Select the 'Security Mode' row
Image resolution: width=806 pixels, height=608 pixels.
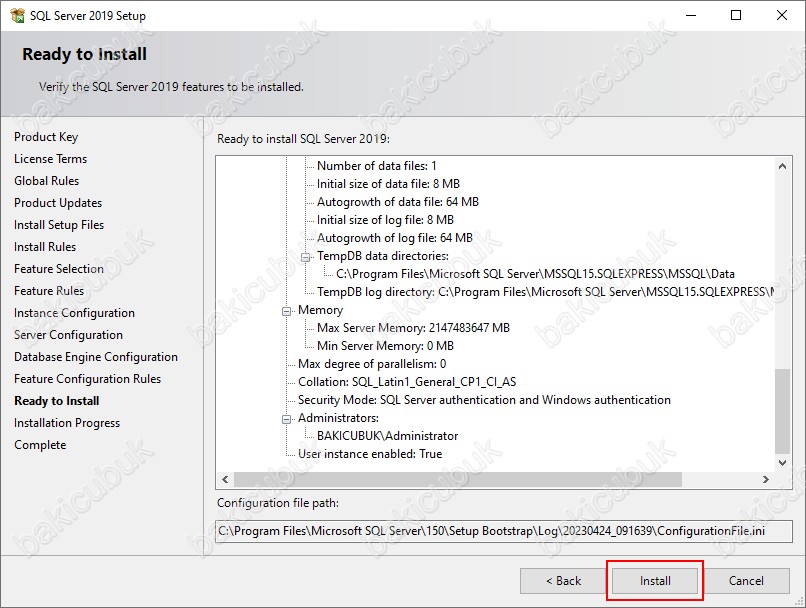point(484,400)
